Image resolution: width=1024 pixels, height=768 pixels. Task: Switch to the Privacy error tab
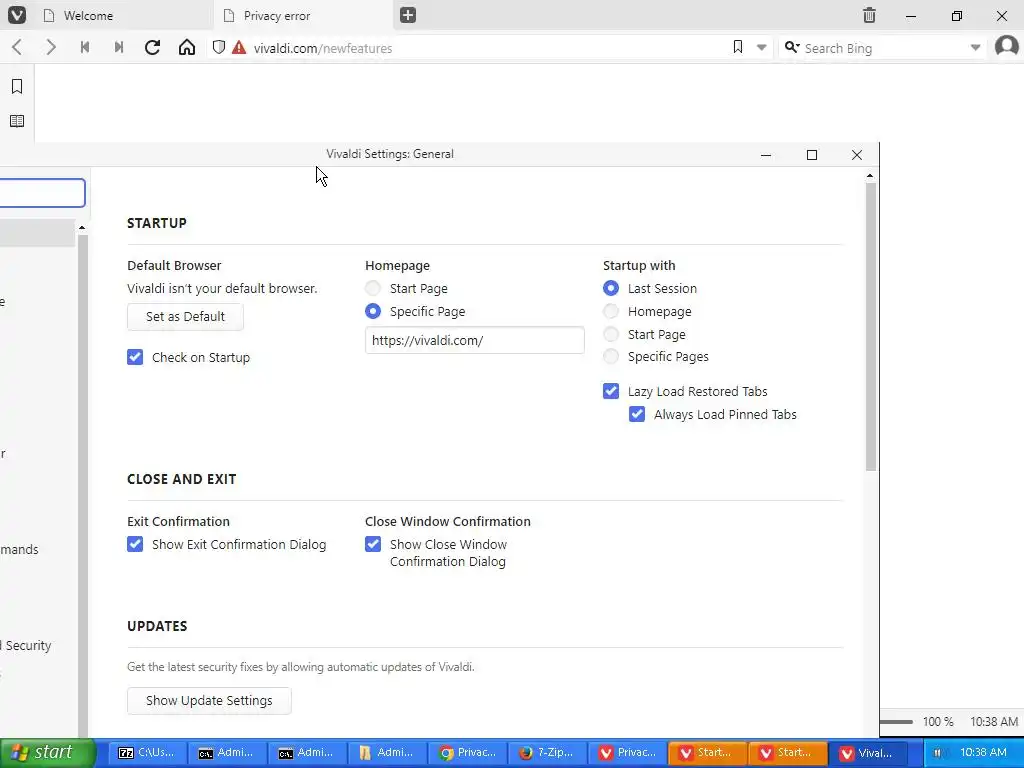(304, 16)
